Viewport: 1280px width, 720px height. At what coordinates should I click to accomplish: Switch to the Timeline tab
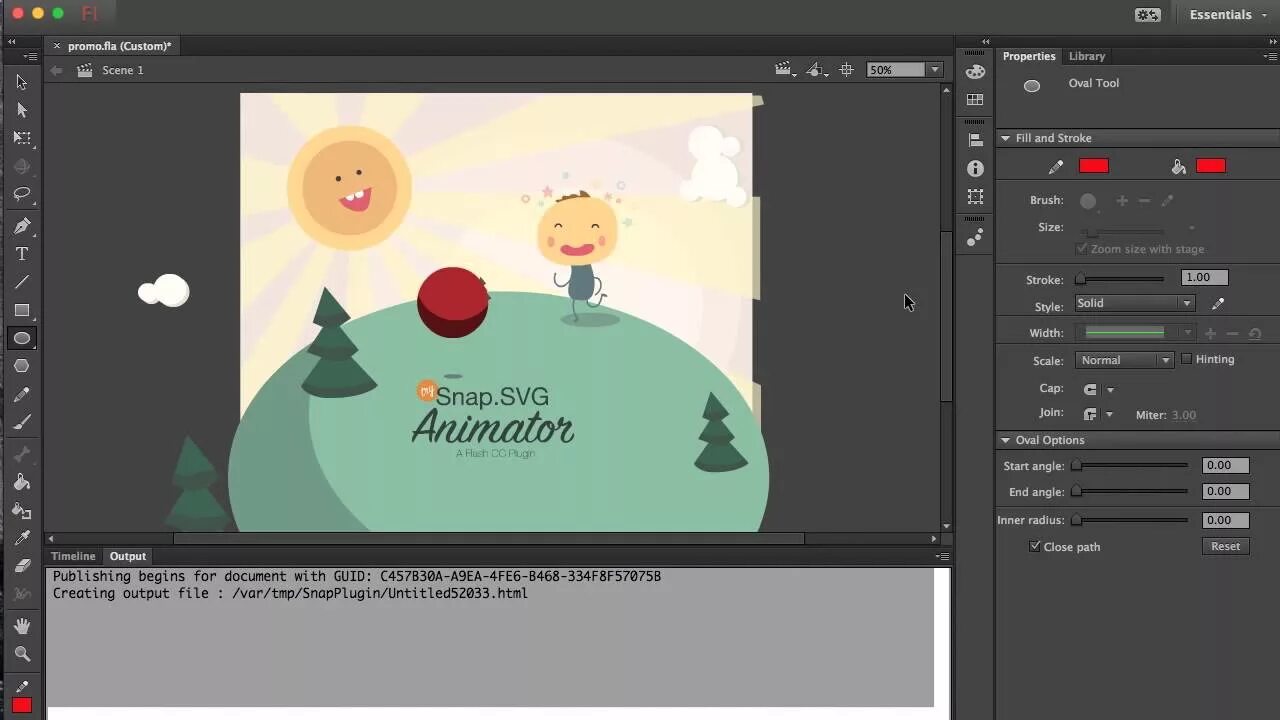click(73, 556)
